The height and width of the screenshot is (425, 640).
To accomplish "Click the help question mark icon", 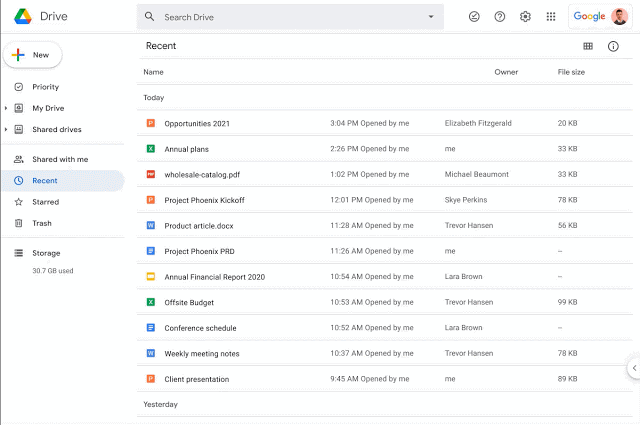I will pos(500,17).
